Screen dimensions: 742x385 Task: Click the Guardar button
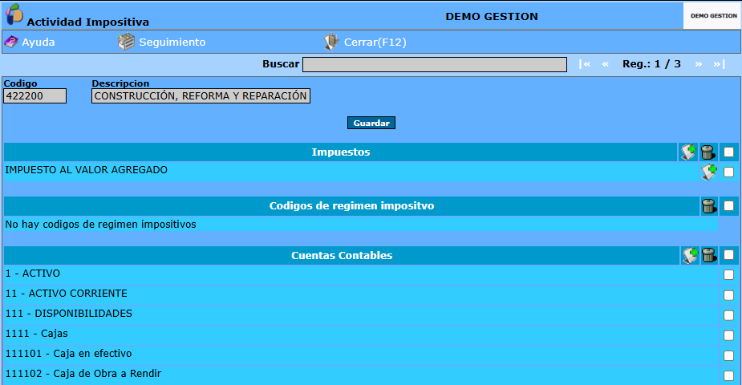[371, 123]
